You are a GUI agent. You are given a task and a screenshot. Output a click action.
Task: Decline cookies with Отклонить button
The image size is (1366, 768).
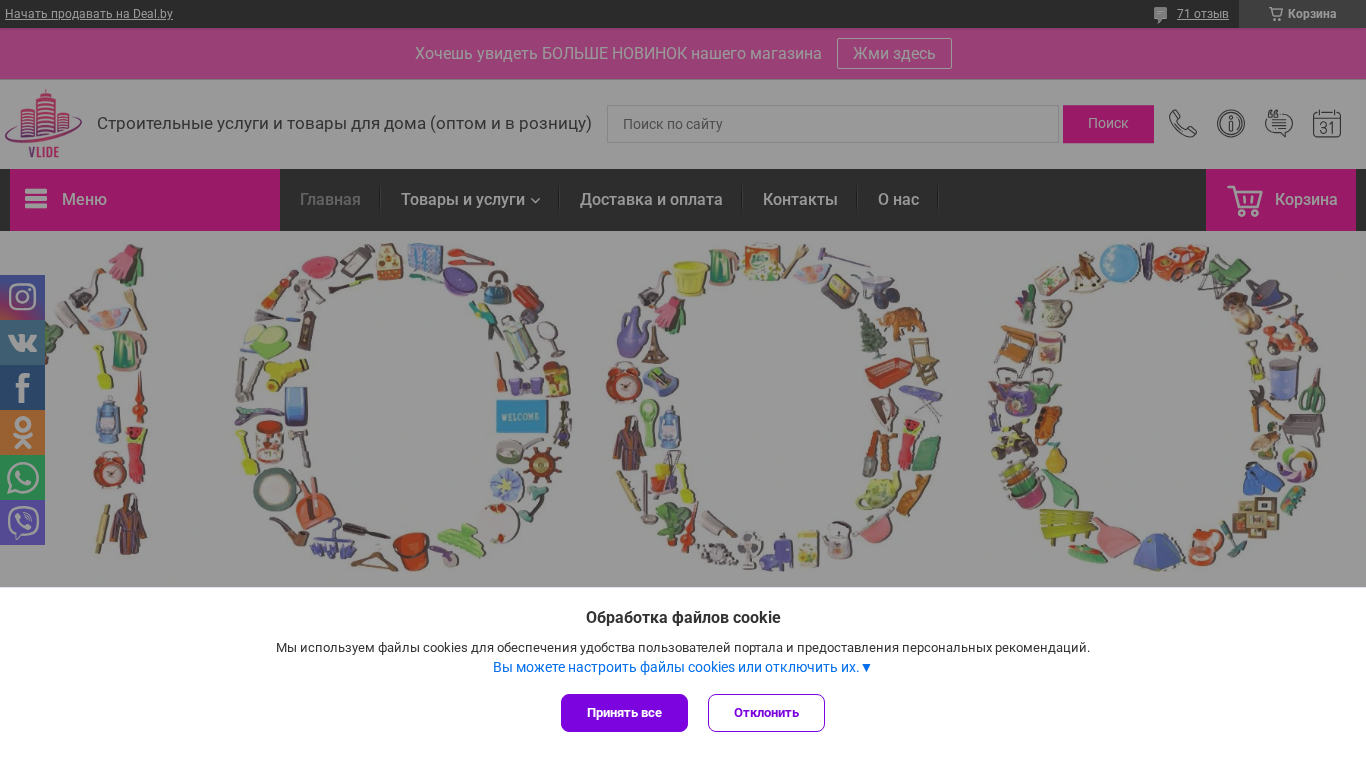tap(766, 713)
